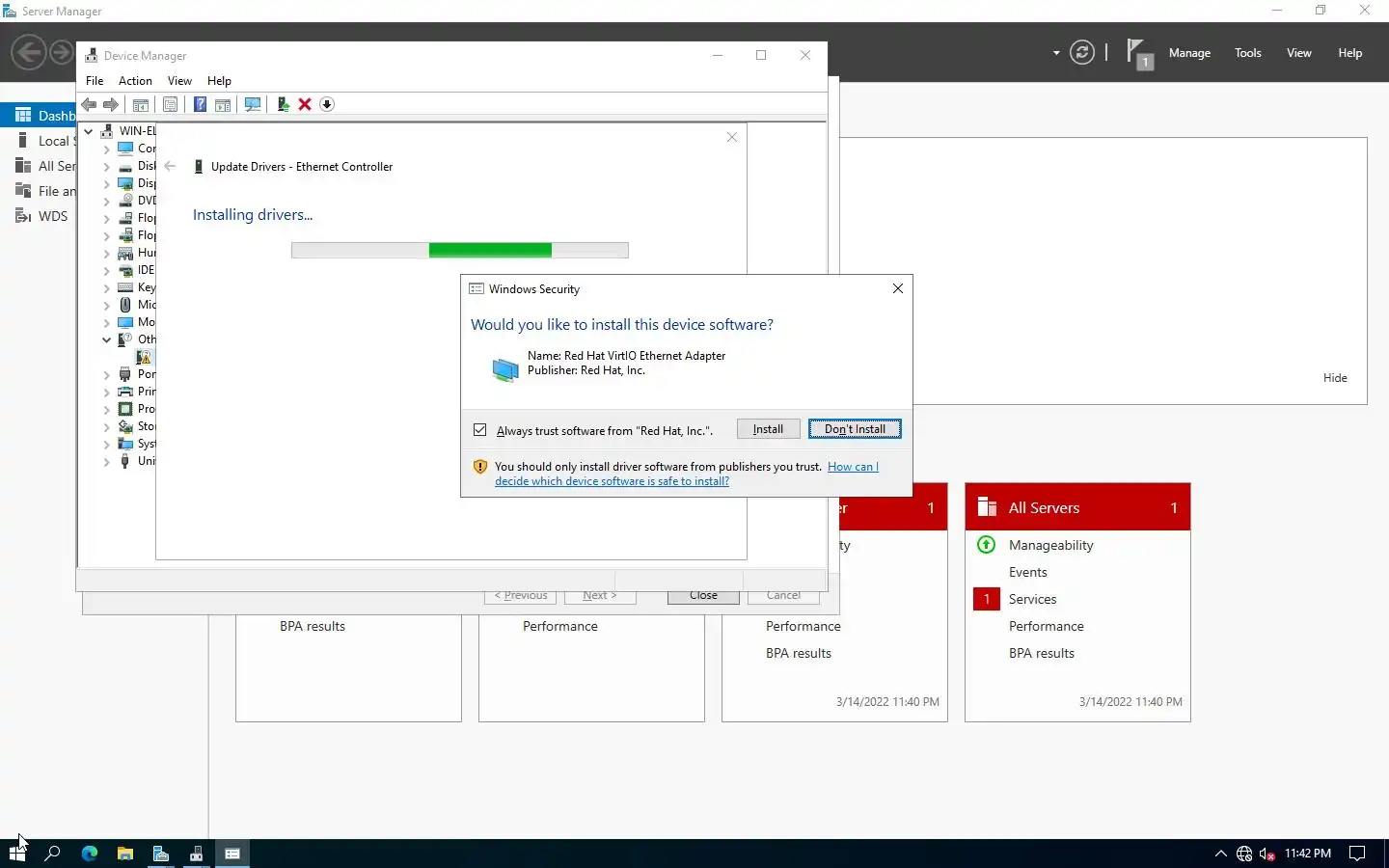This screenshot has width=1389, height=868.
Task: Open Server Manager Manage menu
Action: pos(1189,53)
